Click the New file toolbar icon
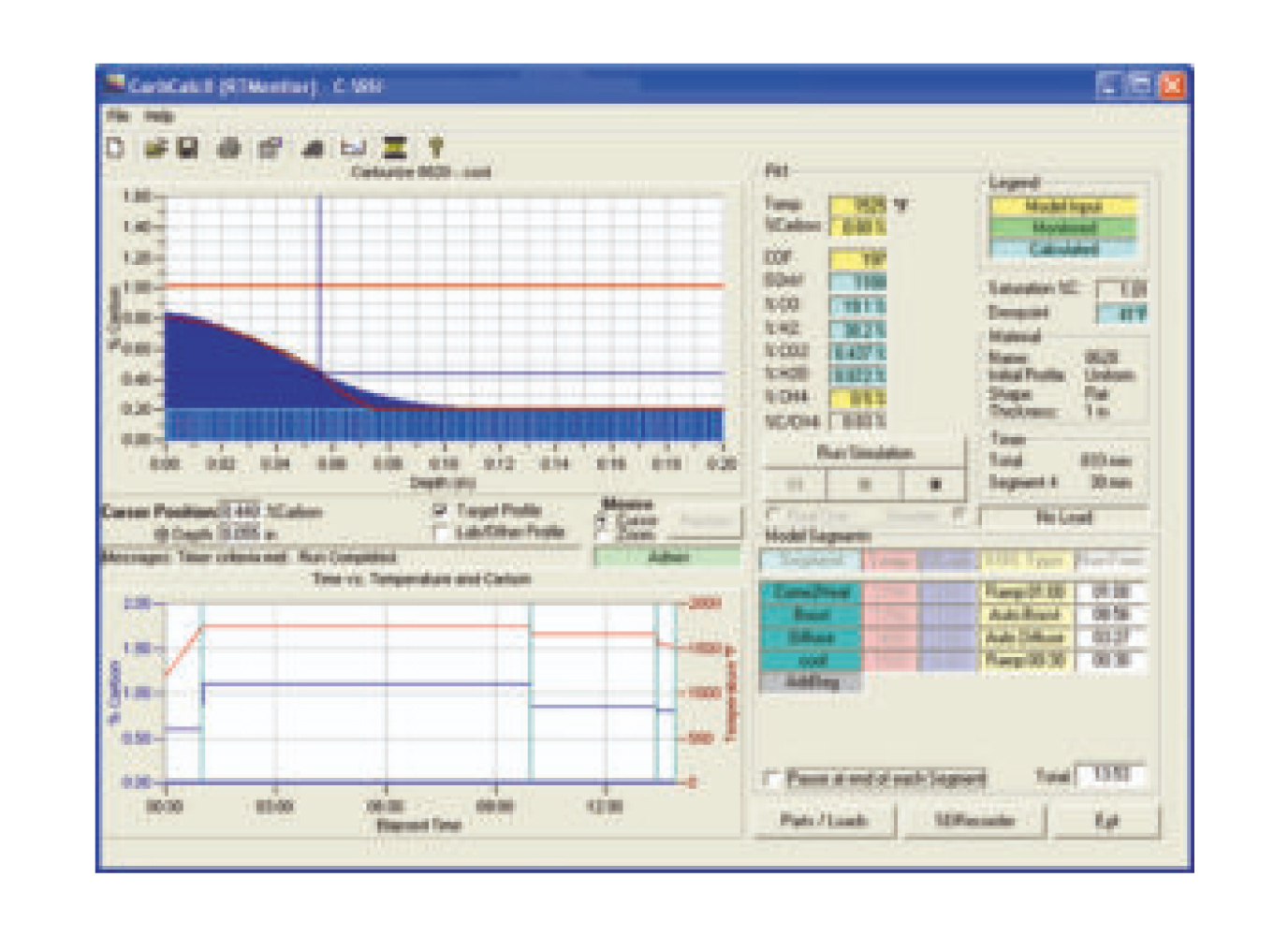Image resolution: width=1288 pixels, height=936 pixels. (x=116, y=148)
